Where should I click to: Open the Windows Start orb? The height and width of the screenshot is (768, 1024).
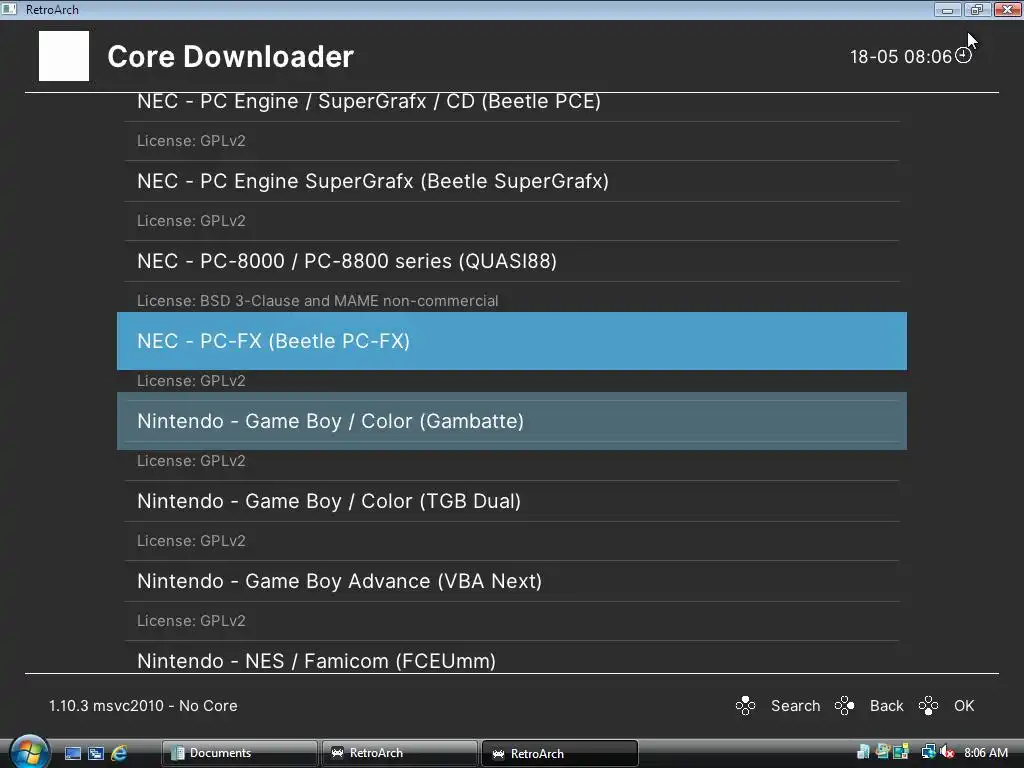pyautogui.click(x=29, y=752)
